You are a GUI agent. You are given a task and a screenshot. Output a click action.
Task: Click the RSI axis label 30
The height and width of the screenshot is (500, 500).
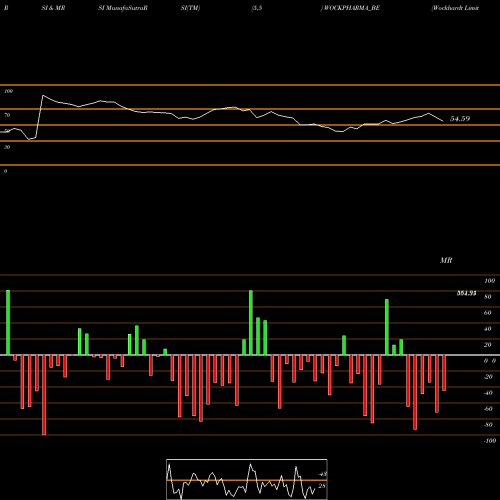7,147
